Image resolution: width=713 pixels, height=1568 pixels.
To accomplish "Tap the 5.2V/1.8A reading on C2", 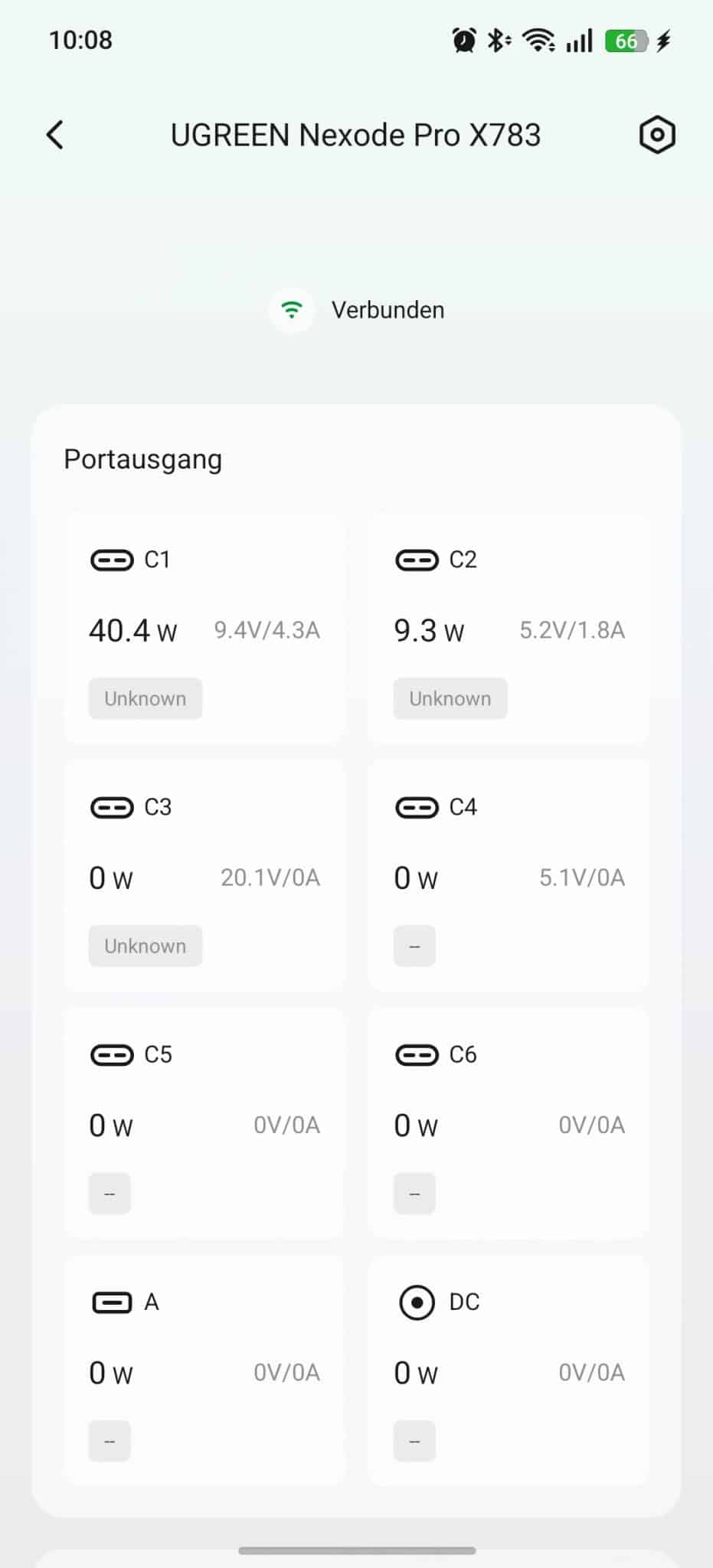I will [572, 630].
